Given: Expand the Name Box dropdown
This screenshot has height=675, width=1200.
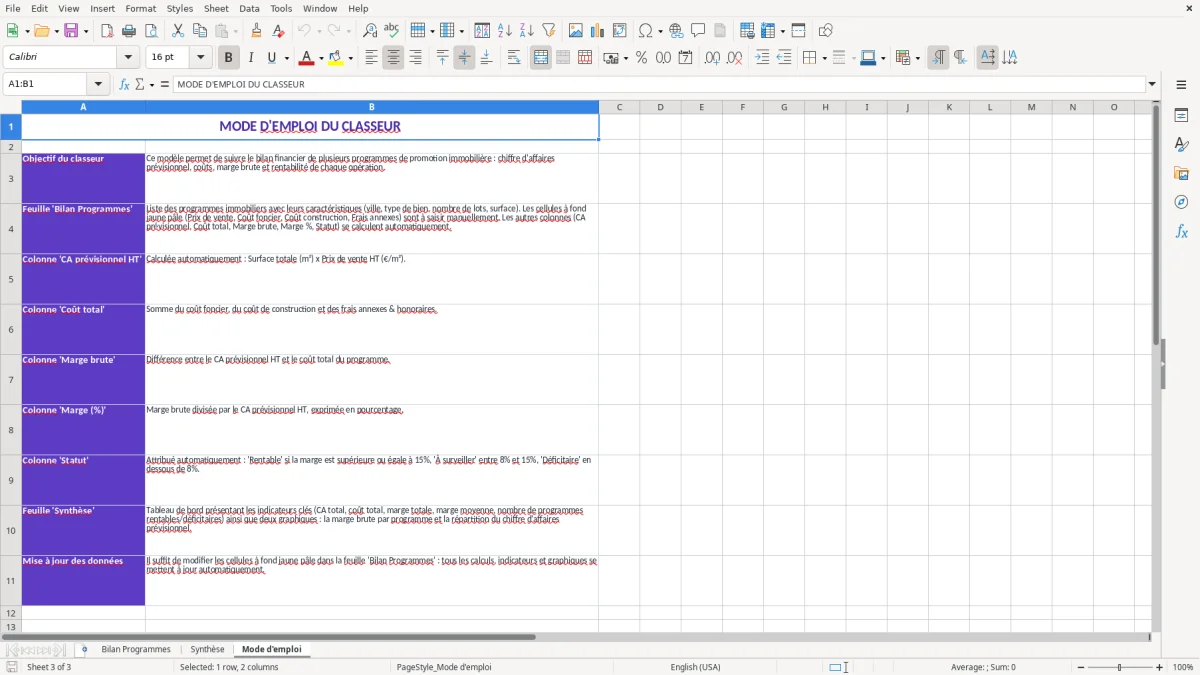Looking at the screenshot, I should [x=98, y=85].
